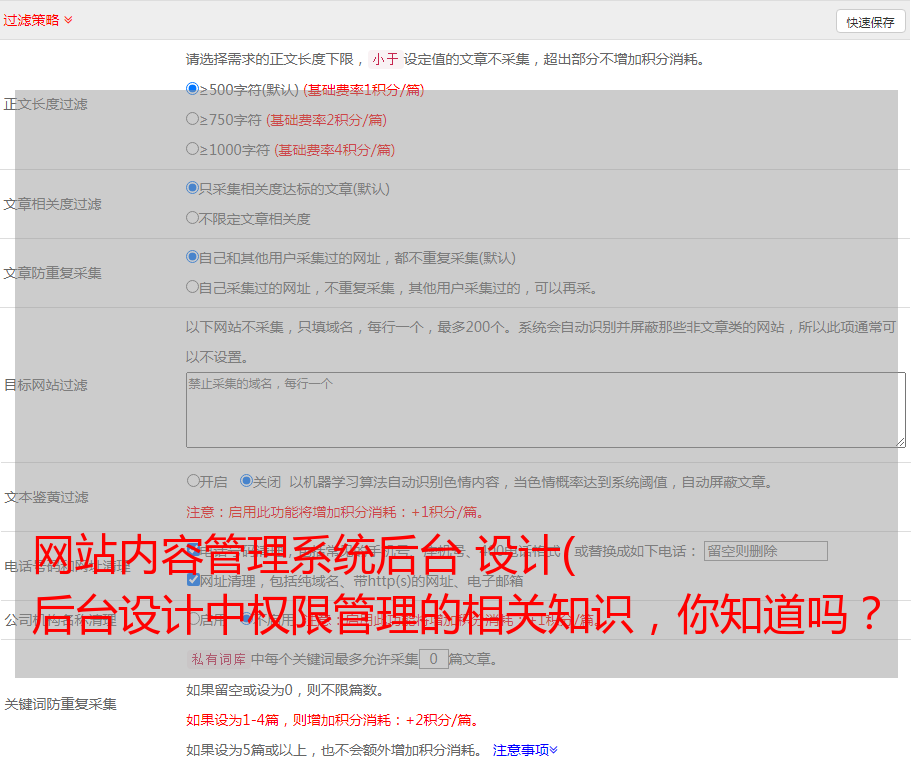The width and height of the screenshot is (912, 768).
Task: Click the replacement phone 留空则删除 field
Action: pos(765,551)
